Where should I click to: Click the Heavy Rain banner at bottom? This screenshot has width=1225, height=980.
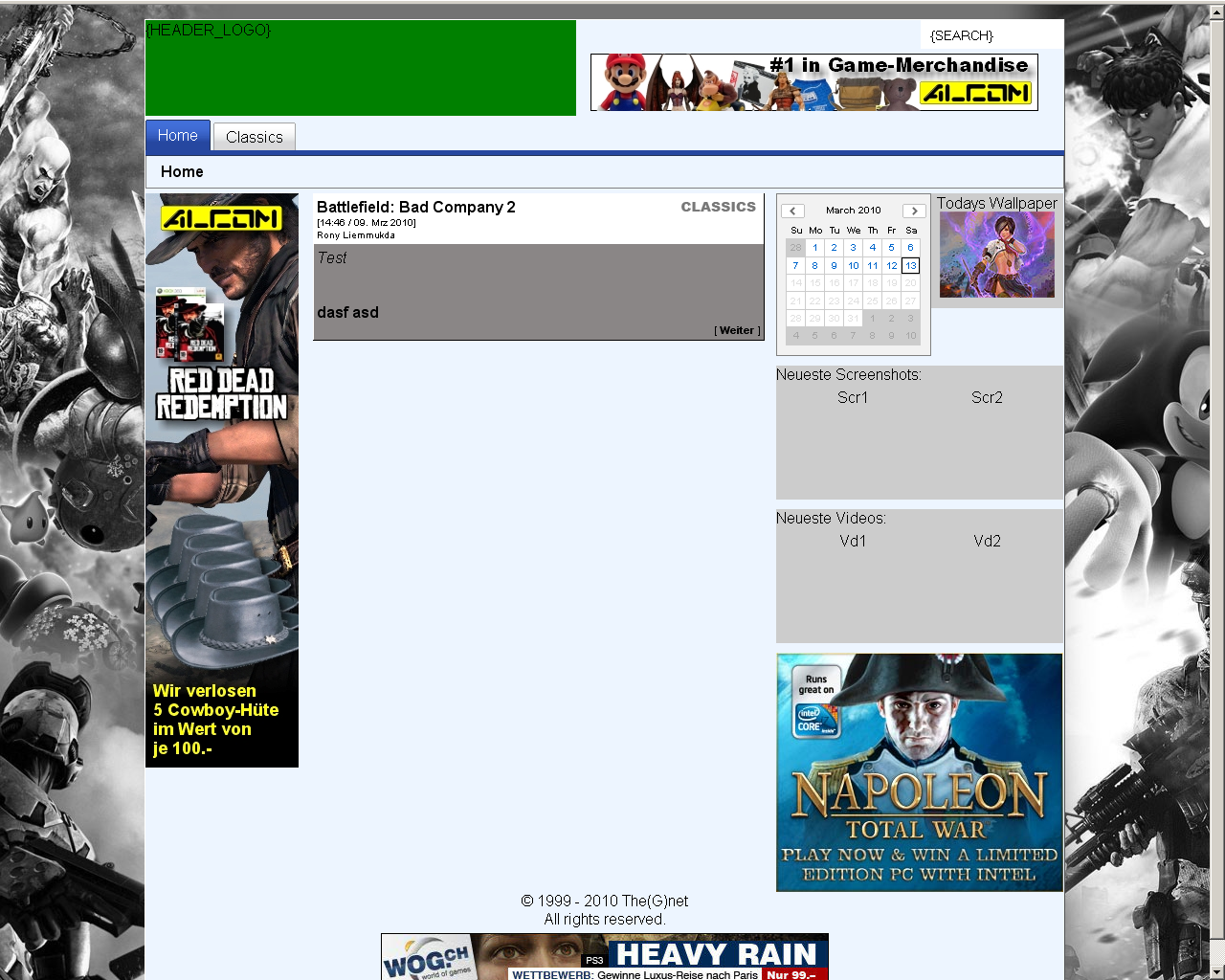605,957
